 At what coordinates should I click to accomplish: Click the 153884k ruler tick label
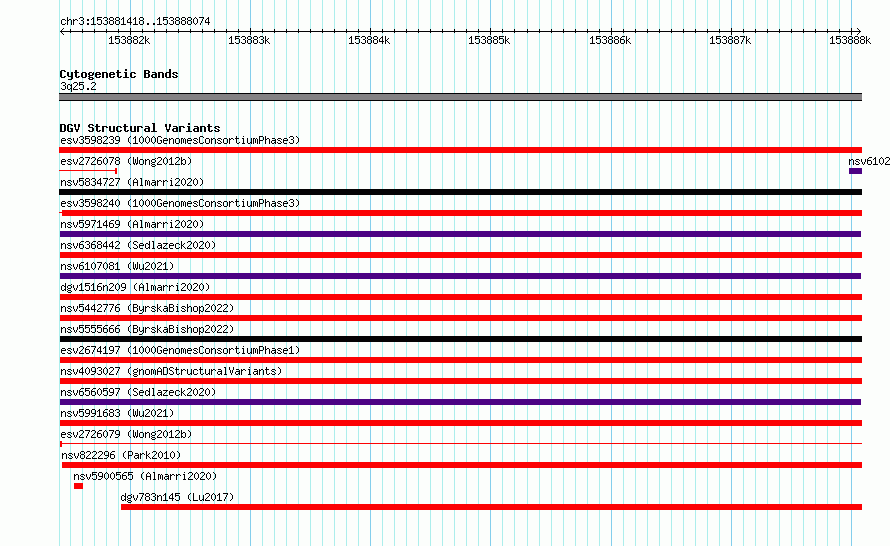(369, 40)
